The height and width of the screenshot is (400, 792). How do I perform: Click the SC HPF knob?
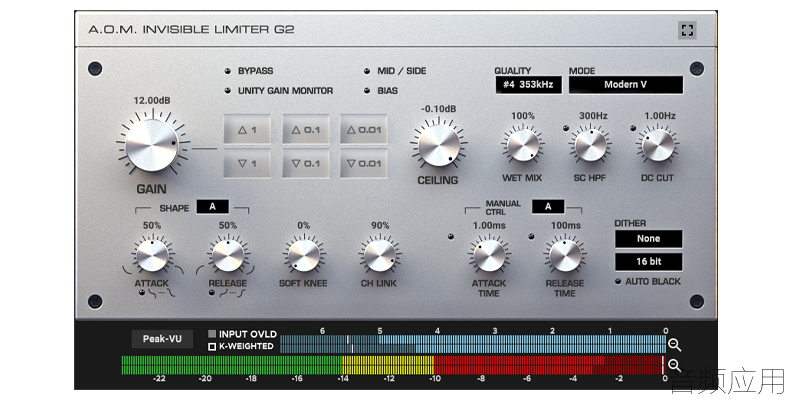pyautogui.click(x=590, y=145)
